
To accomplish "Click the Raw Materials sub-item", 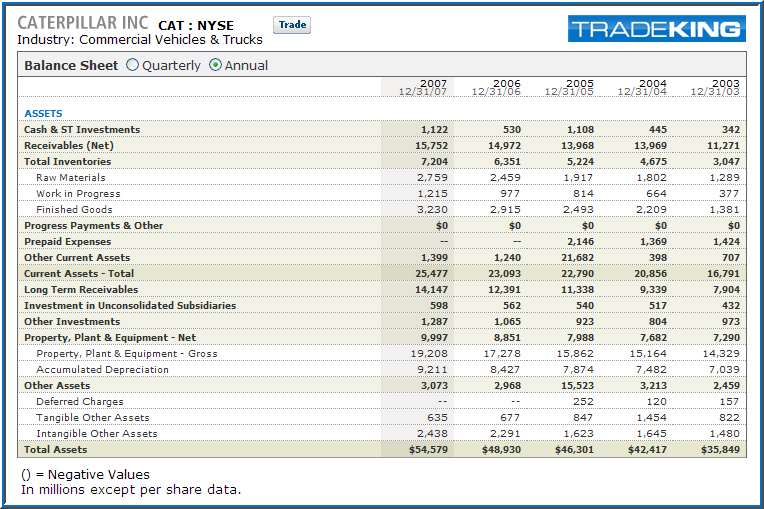I will point(70,177).
